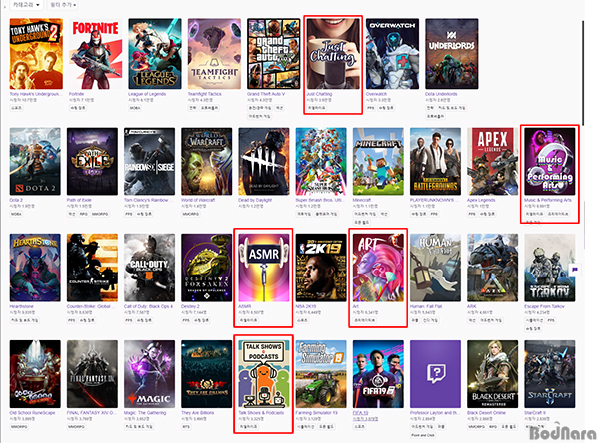Select the FIFA 19 cover art
Image resolution: width=600 pixels, height=443 pixels.
[378, 374]
